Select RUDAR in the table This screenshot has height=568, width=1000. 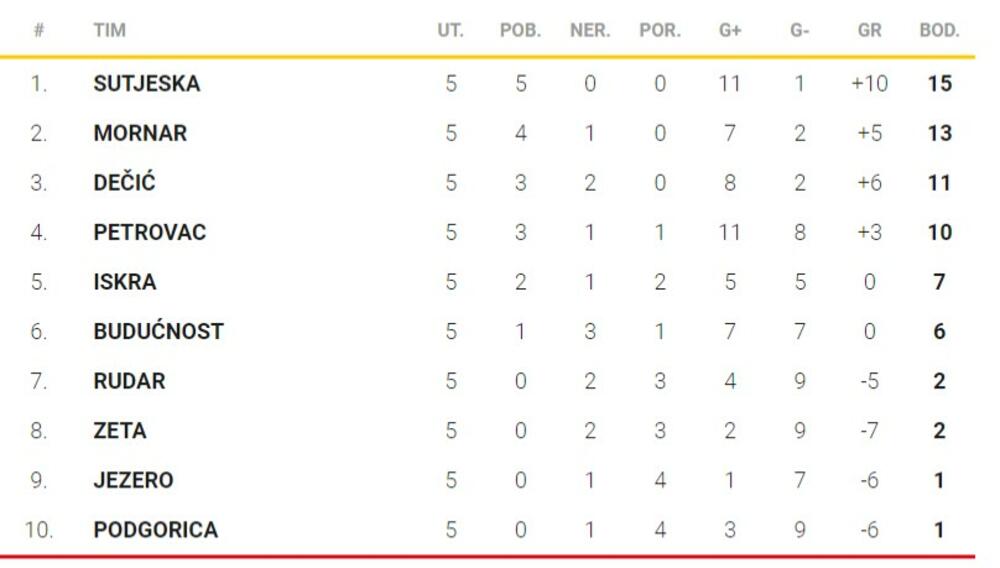tap(129, 381)
